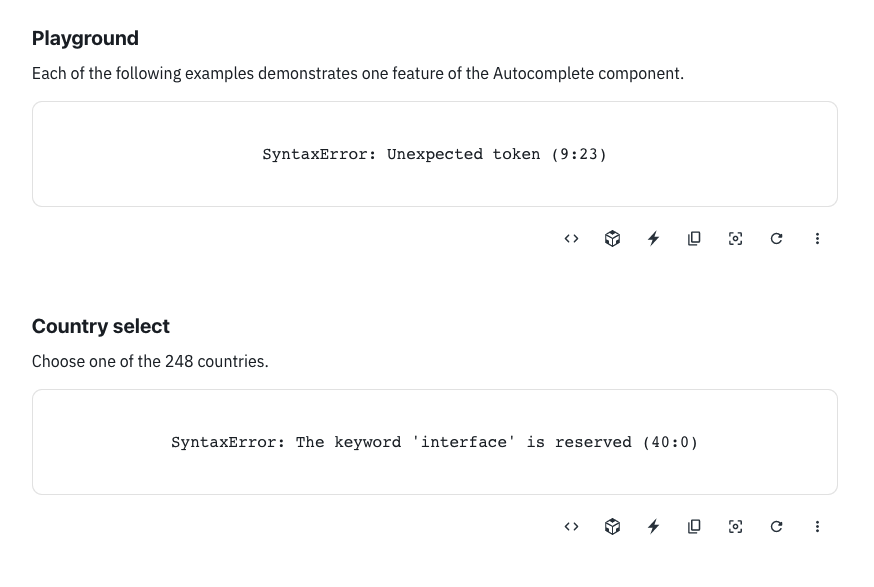This screenshot has height=587, width=874.
Task: Click the 'Choose one of the 248 countries' text
Action: 150,361
